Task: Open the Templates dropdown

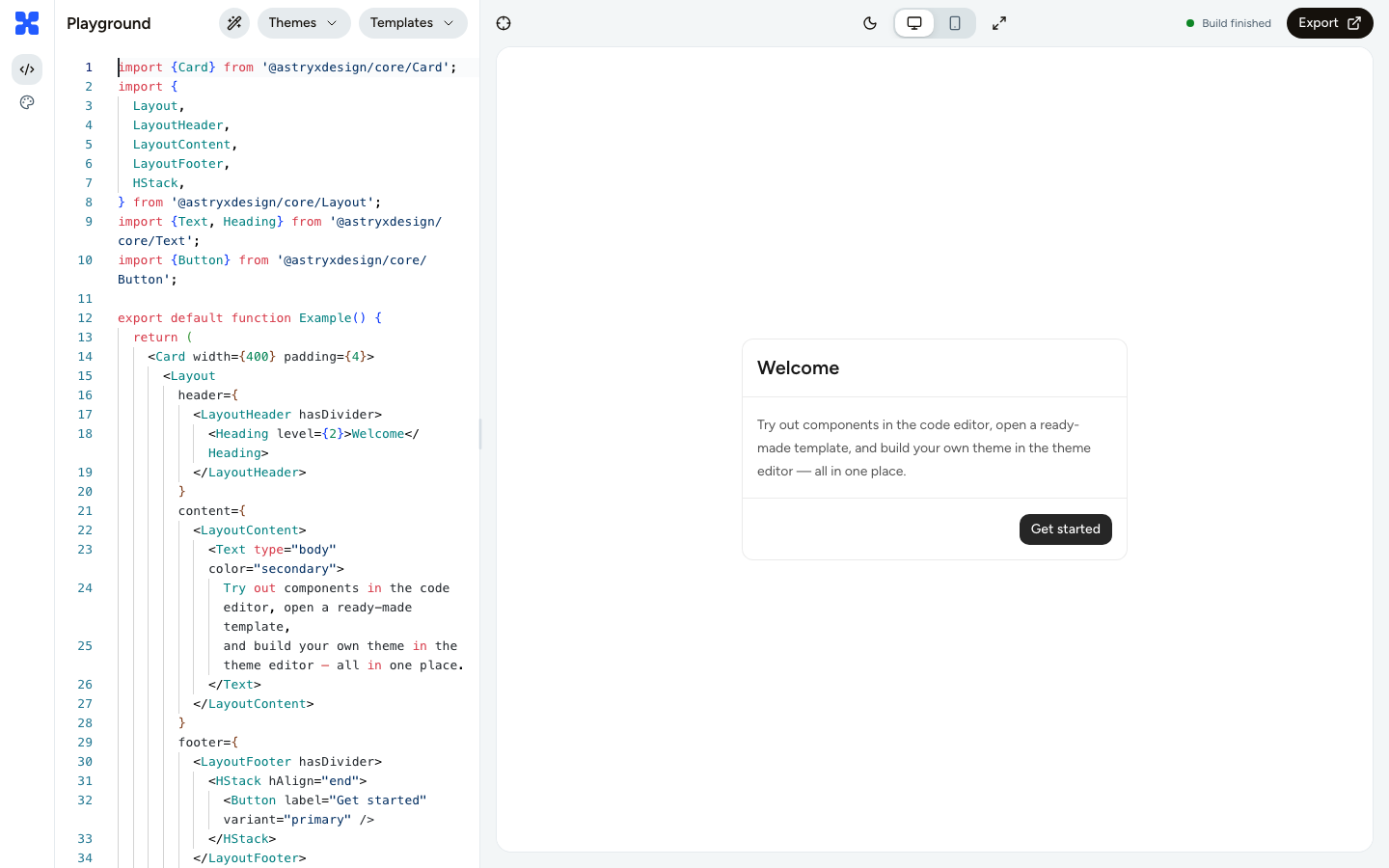Action: (x=413, y=23)
